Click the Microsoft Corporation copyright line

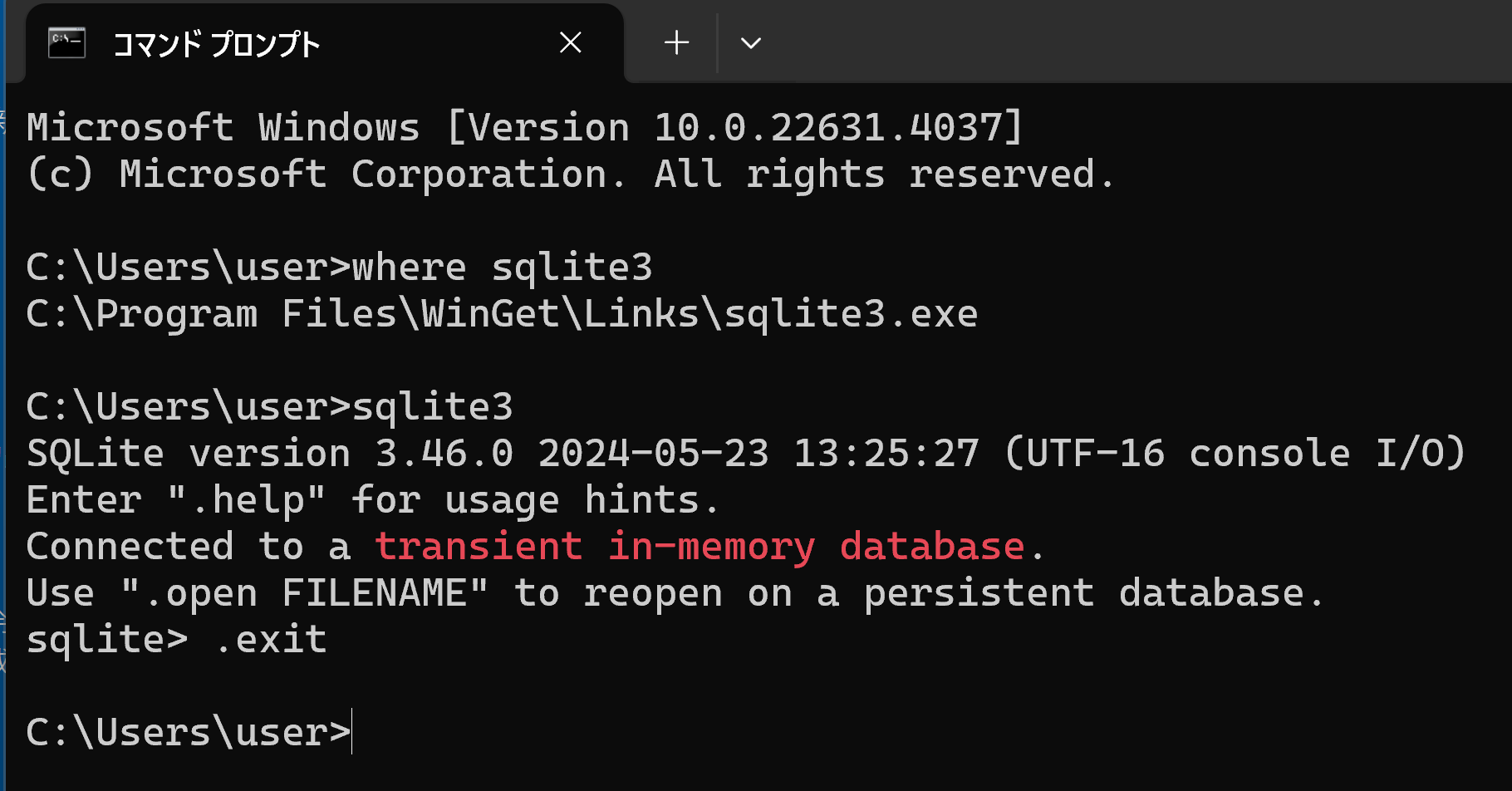pyautogui.click(x=571, y=174)
